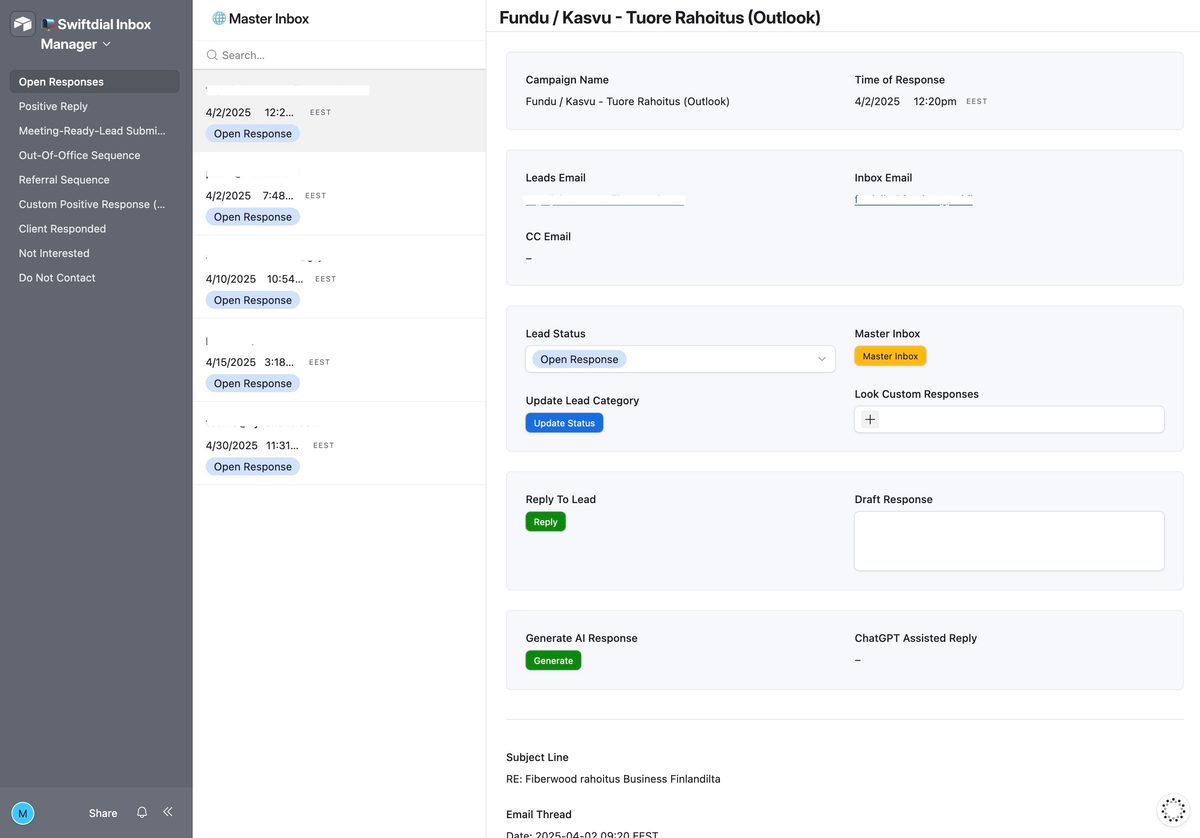Expand the Open Response status pill on first email
The height and width of the screenshot is (838, 1200).
point(252,133)
